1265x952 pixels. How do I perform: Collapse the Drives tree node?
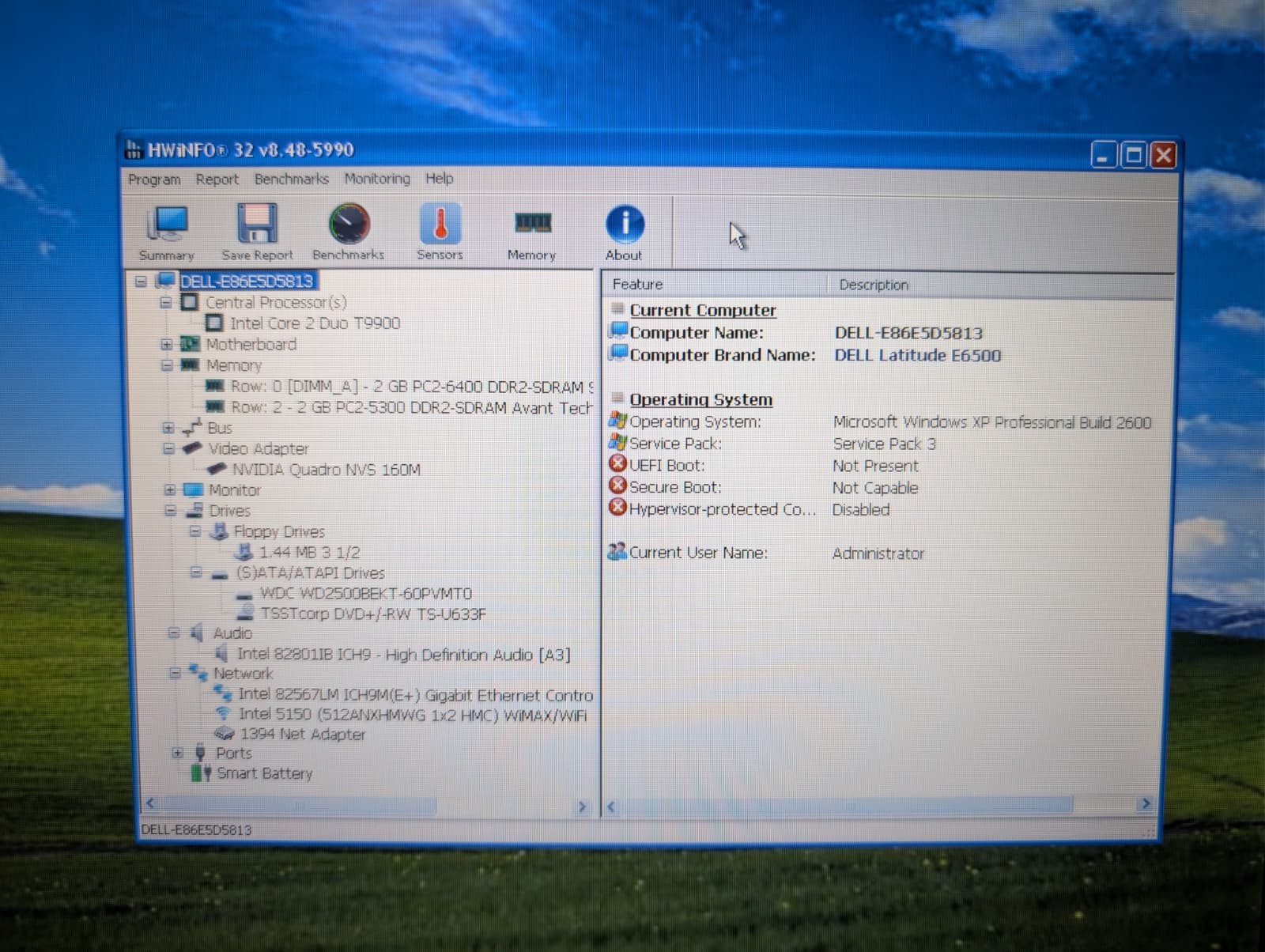170,510
